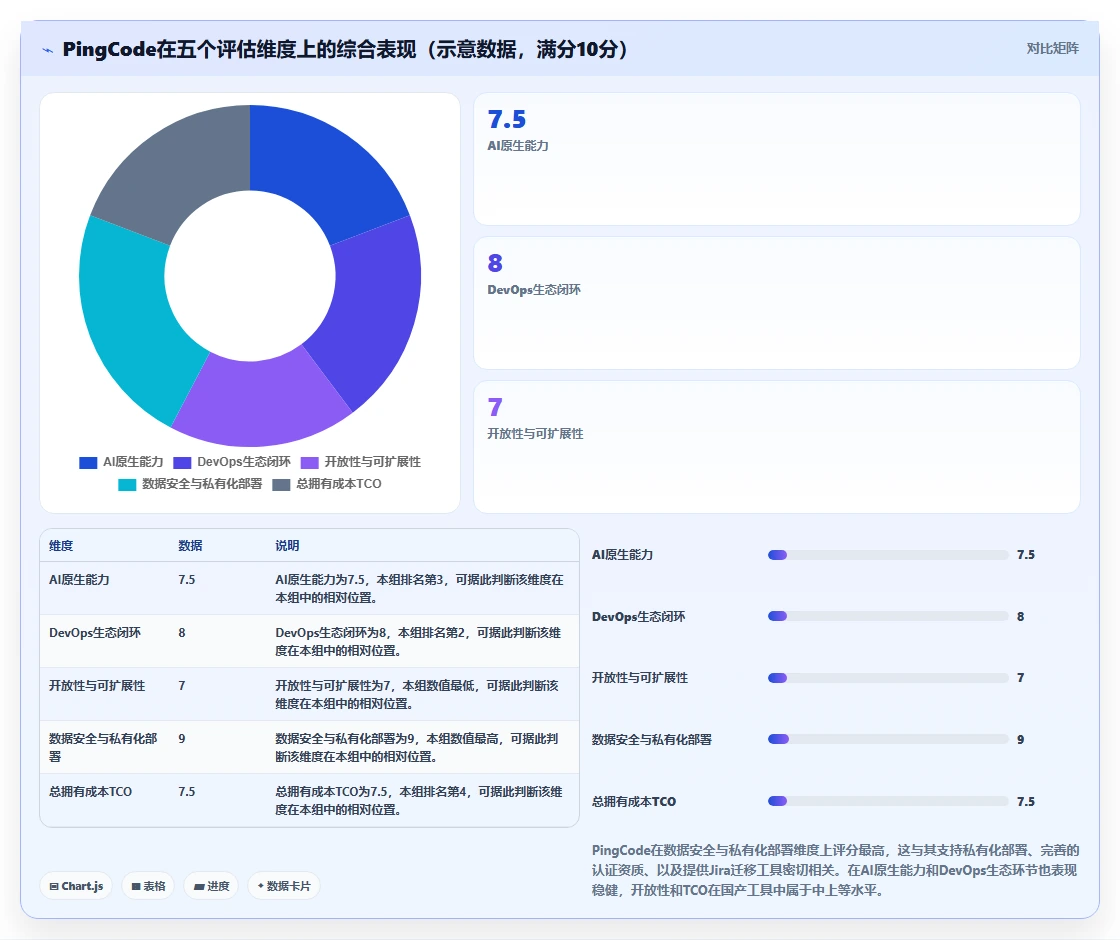Select the DevOps生态闭环 table row name
Viewport: 1120px width, 940px height.
95,632
